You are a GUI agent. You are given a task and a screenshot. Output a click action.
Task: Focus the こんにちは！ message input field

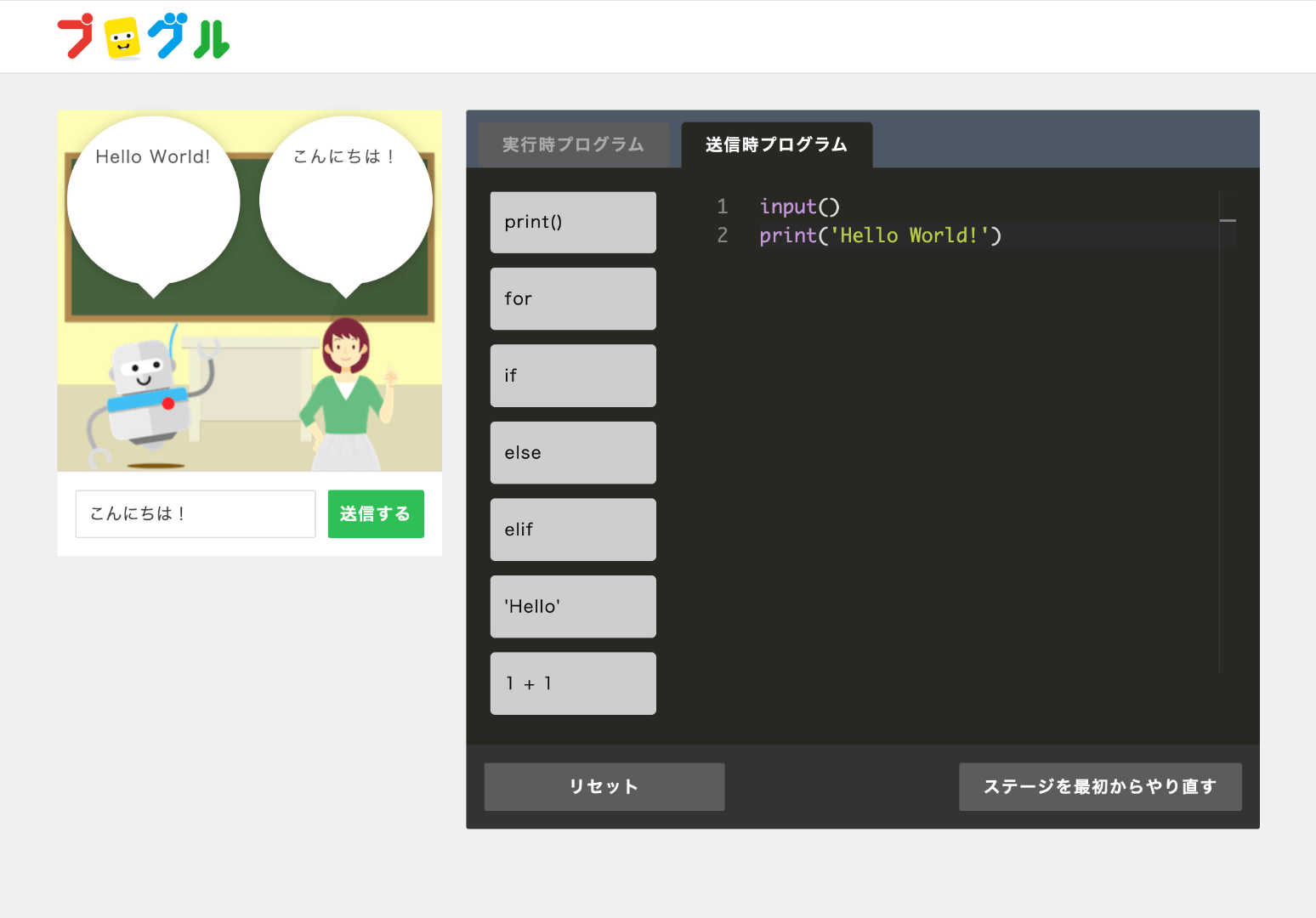click(x=196, y=513)
